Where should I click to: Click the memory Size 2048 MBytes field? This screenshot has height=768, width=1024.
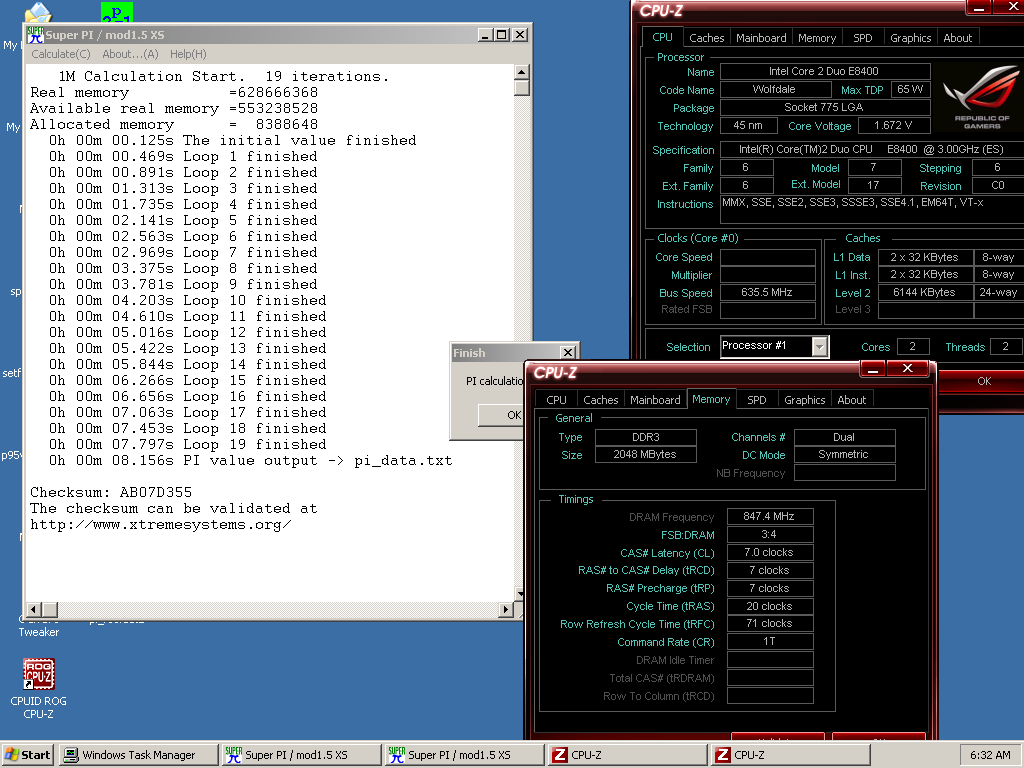[646, 455]
